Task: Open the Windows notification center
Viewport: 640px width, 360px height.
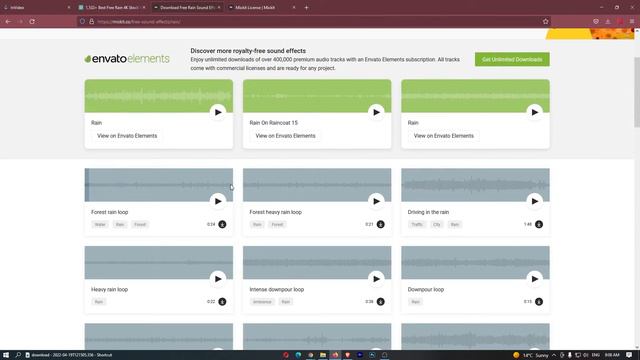Action: pyautogui.click(x=629, y=355)
